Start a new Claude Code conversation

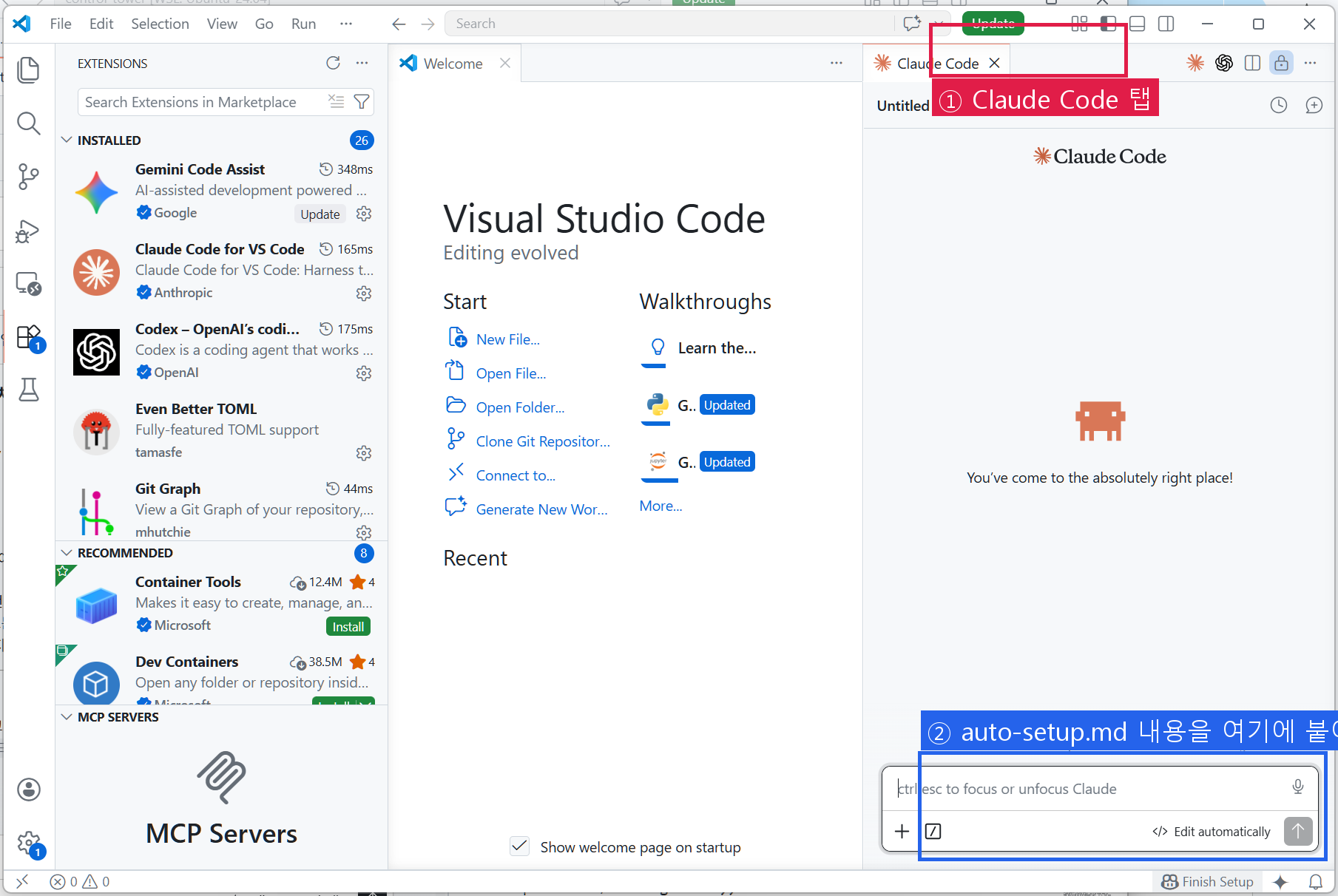click(1314, 105)
